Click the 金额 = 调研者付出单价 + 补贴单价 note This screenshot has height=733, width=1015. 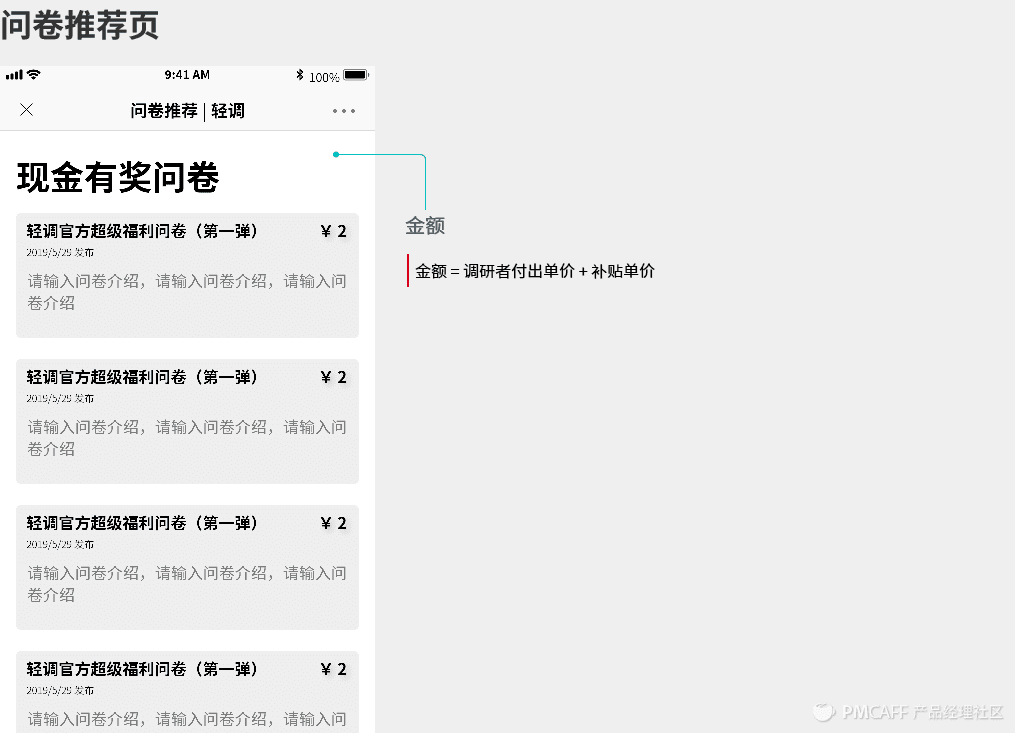click(x=535, y=271)
